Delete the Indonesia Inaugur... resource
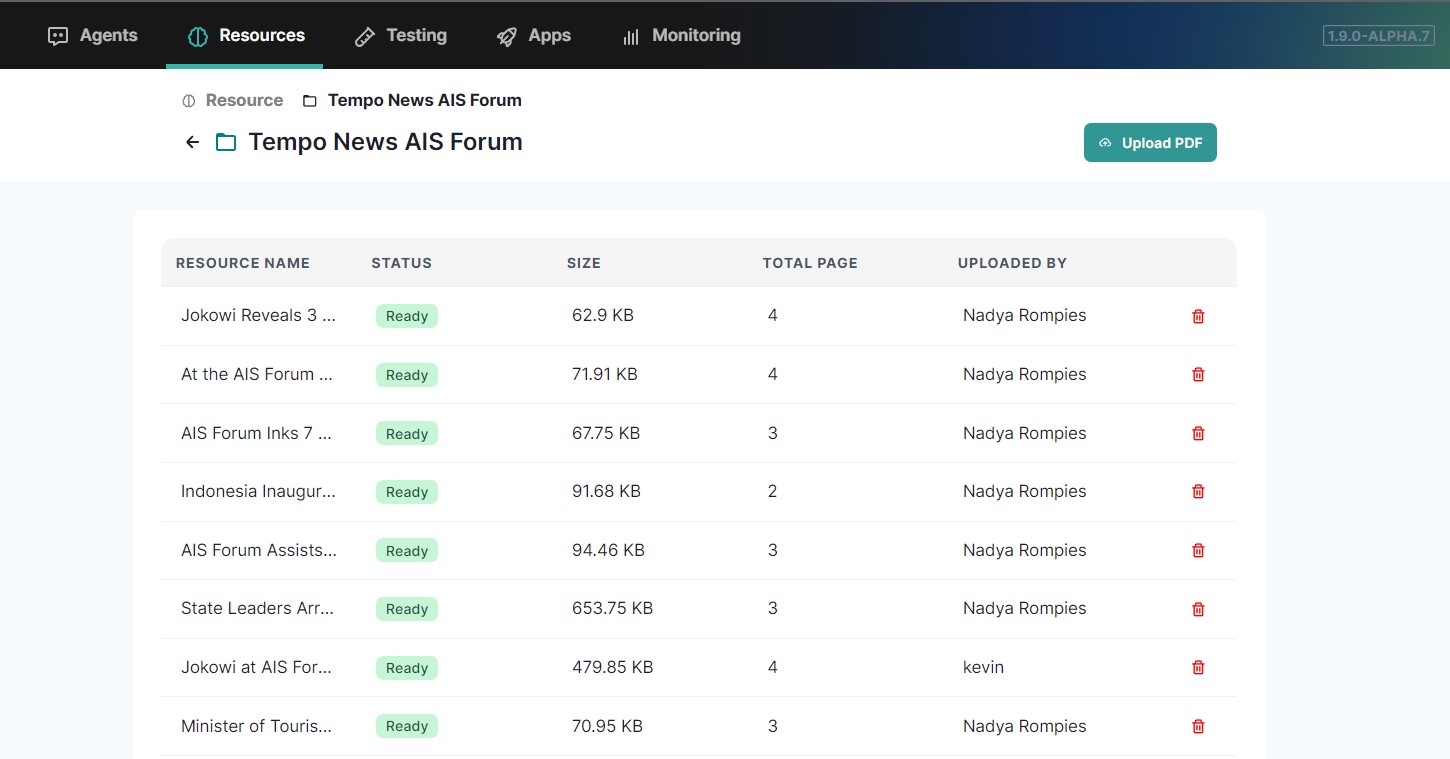Screen dimensions: 1450x759 coord(1198,491)
